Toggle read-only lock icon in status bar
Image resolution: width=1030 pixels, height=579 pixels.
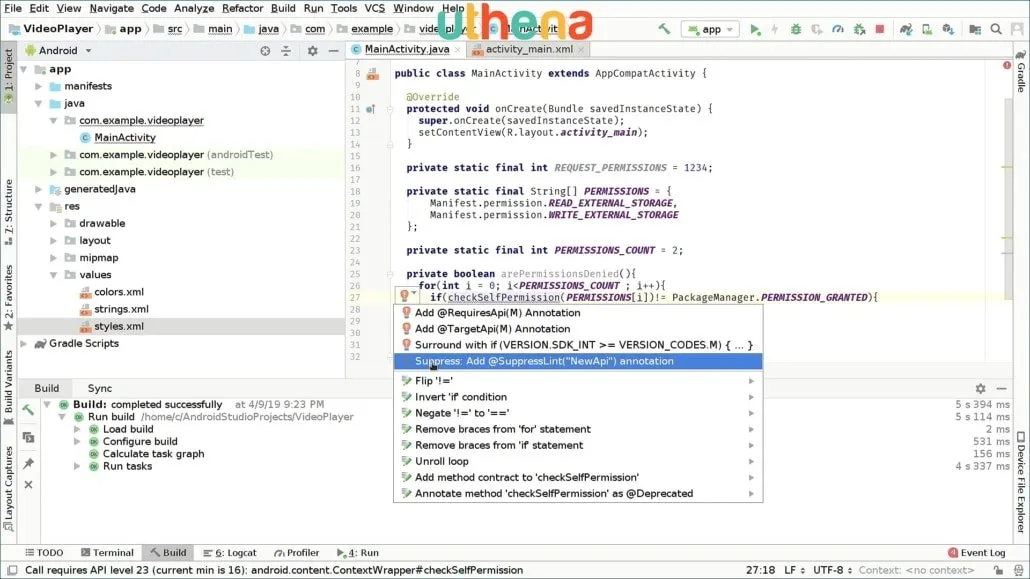(998, 570)
